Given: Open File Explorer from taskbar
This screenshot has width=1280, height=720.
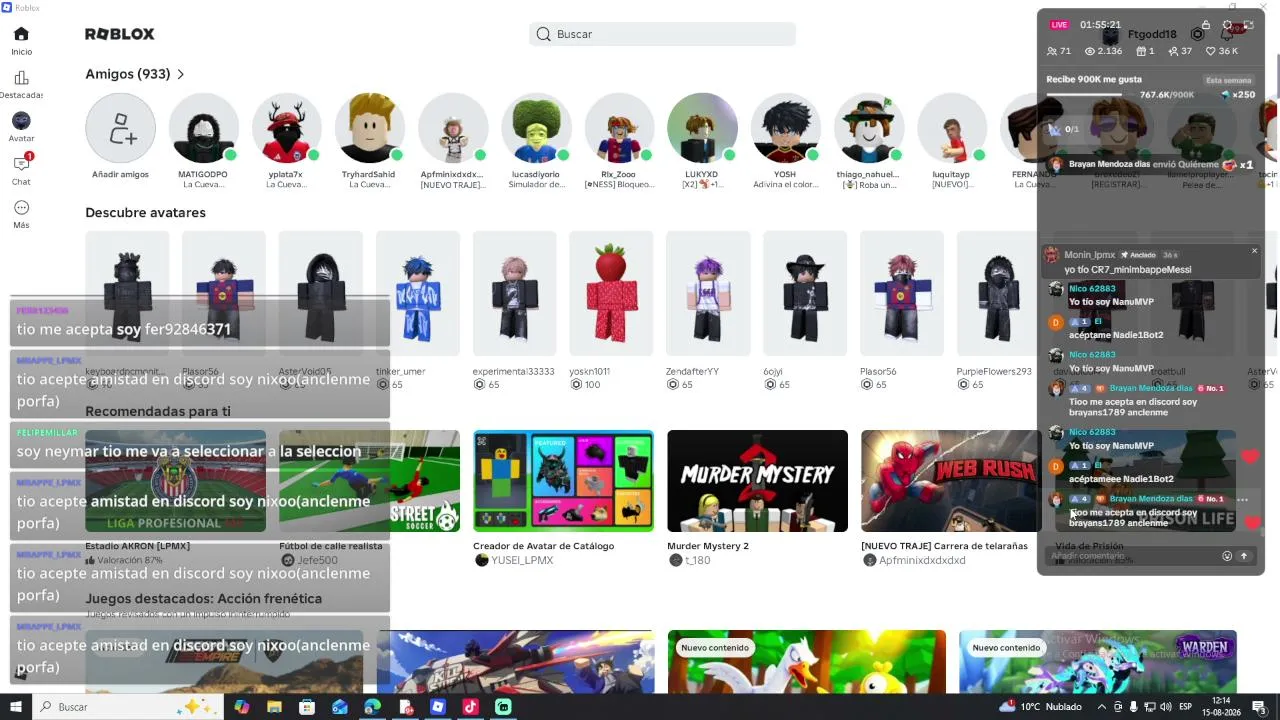Looking at the screenshot, I should [274, 707].
